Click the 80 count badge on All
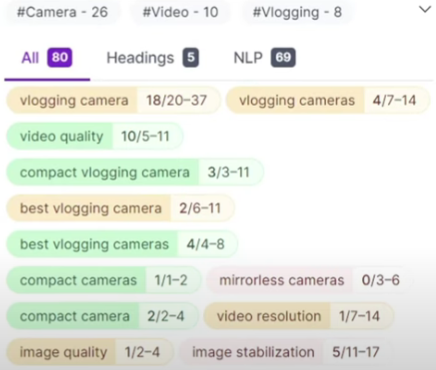 point(60,58)
